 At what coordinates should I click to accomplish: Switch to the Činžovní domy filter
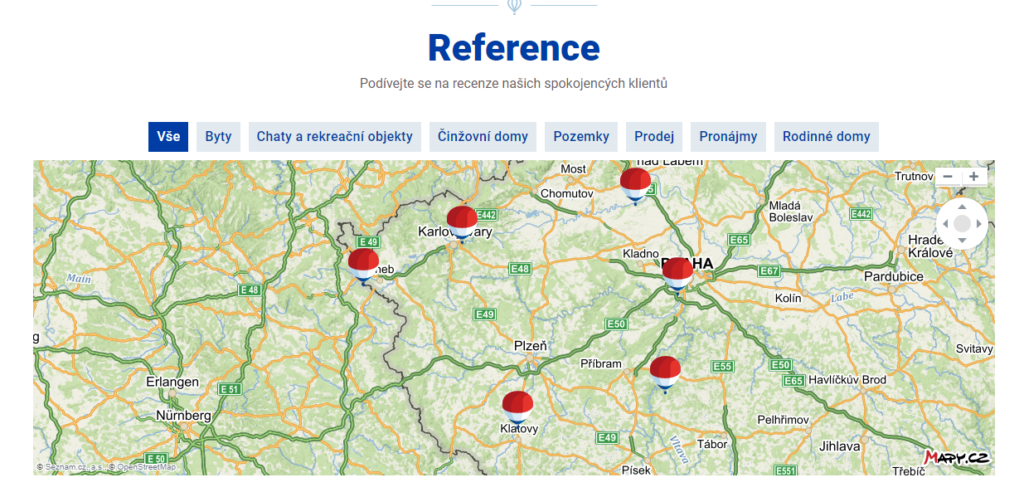(483, 137)
